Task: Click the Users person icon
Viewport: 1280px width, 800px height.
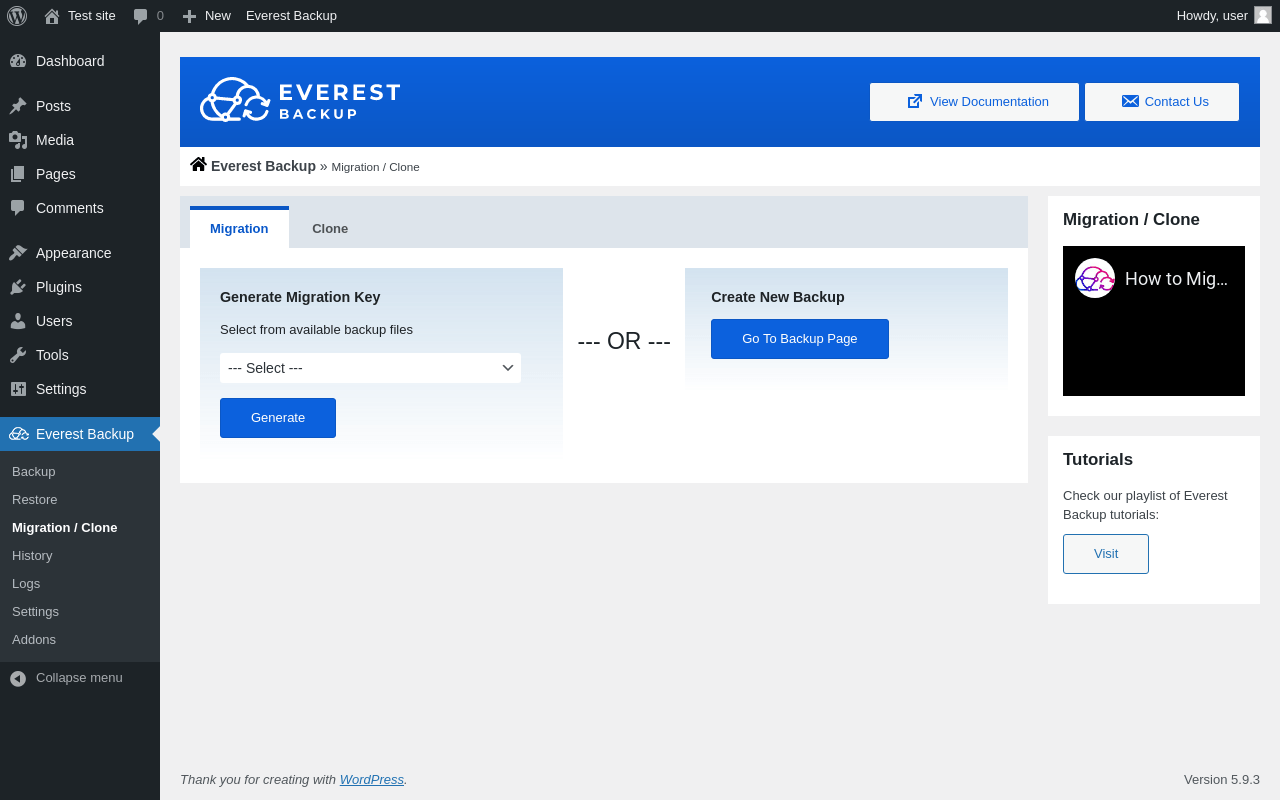Action: click(x=18, y=321)
